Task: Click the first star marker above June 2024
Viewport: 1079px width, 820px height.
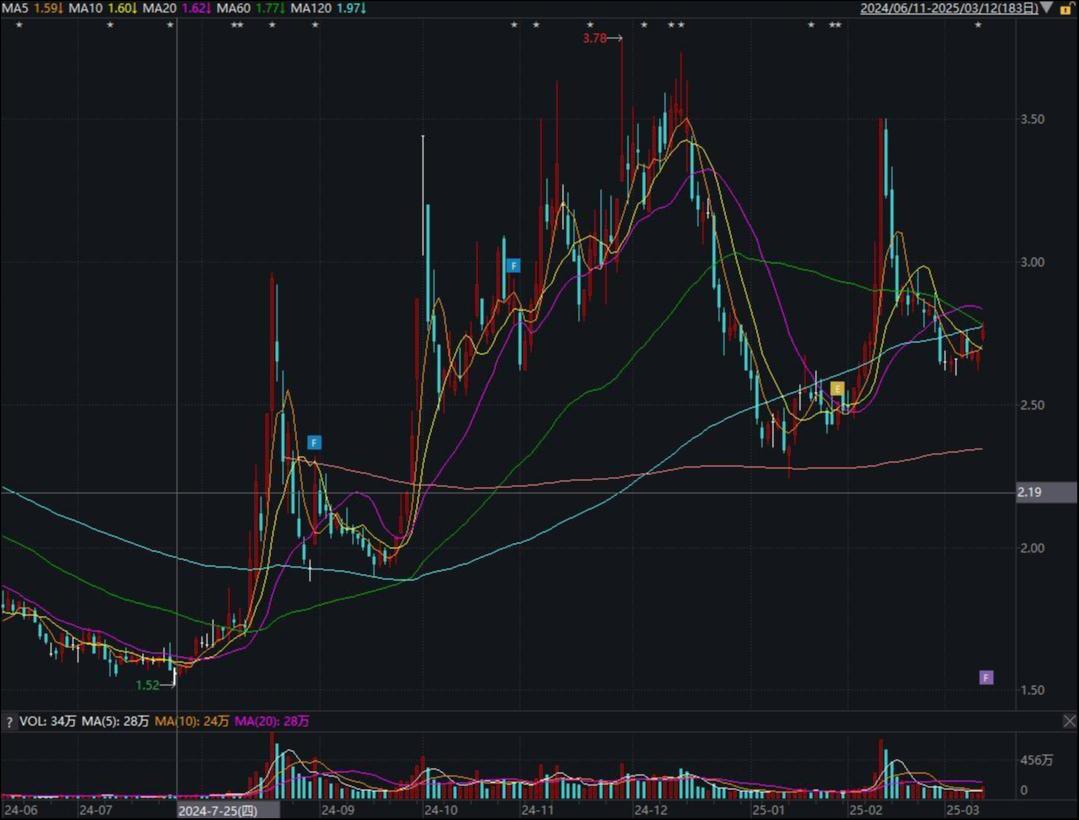Action: (x=19, y=25)
